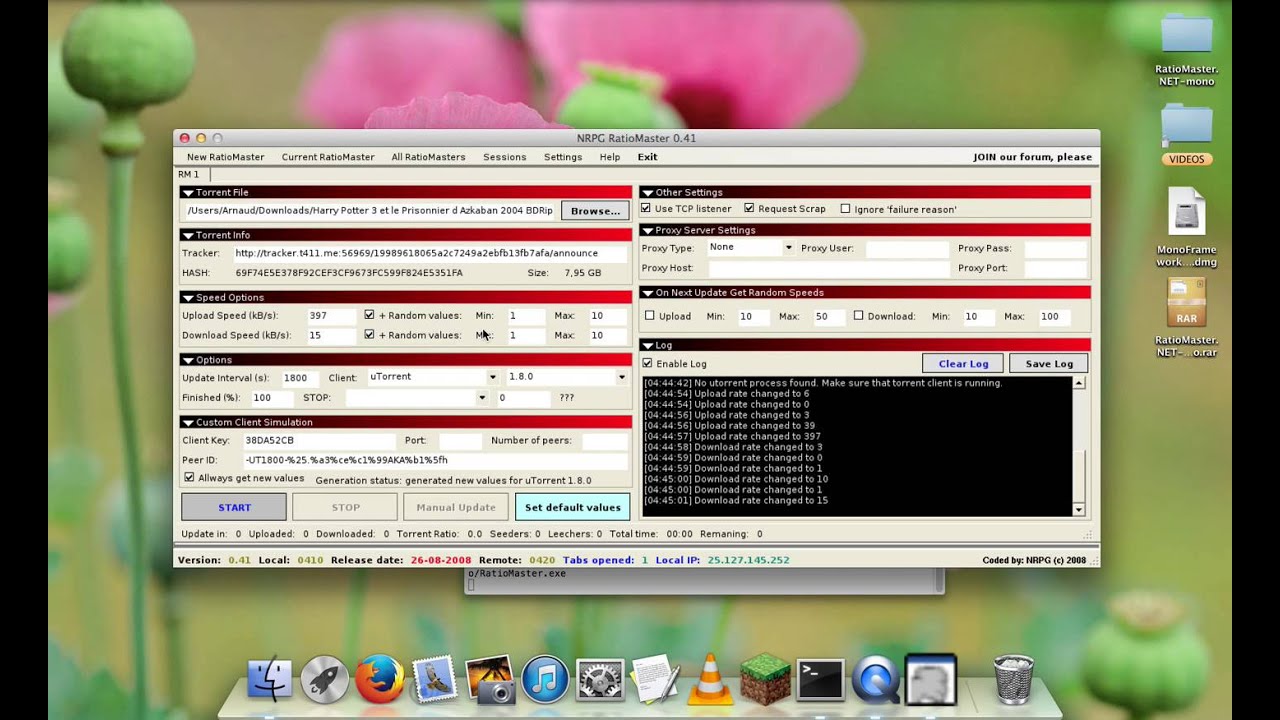Image resolution: width=1280 pixels, height=720 pixels.
Task: Collapse the Torrent File section
Action: tap(188, 192)
